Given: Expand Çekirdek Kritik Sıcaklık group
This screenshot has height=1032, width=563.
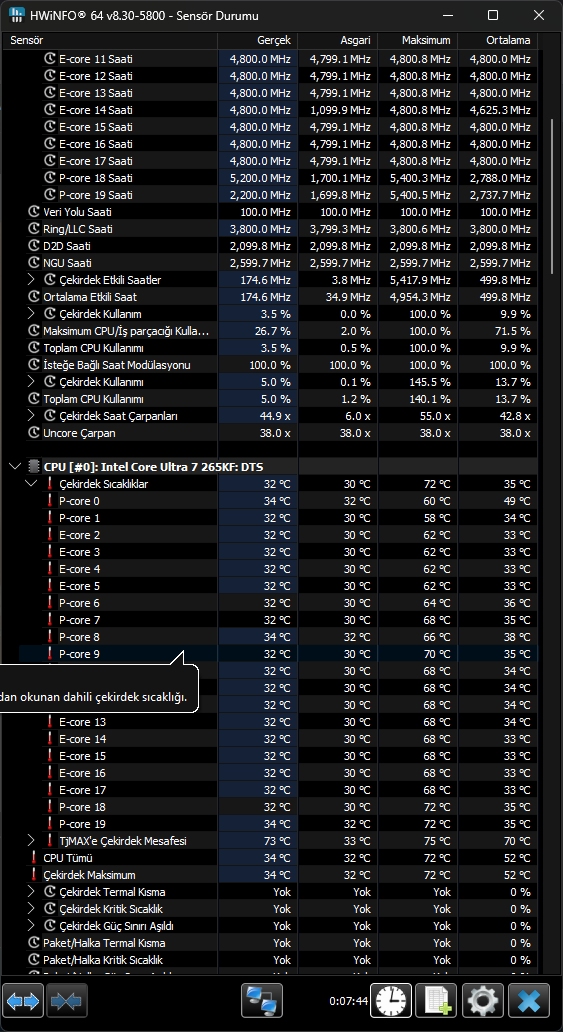Looking at the screenshot, I should (31, 909).
